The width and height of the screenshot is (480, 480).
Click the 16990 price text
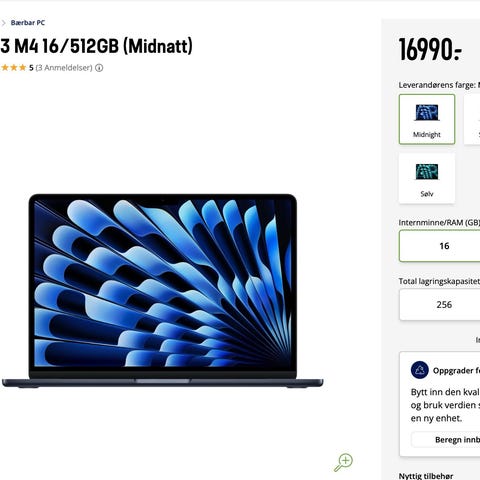coord(430,49)
